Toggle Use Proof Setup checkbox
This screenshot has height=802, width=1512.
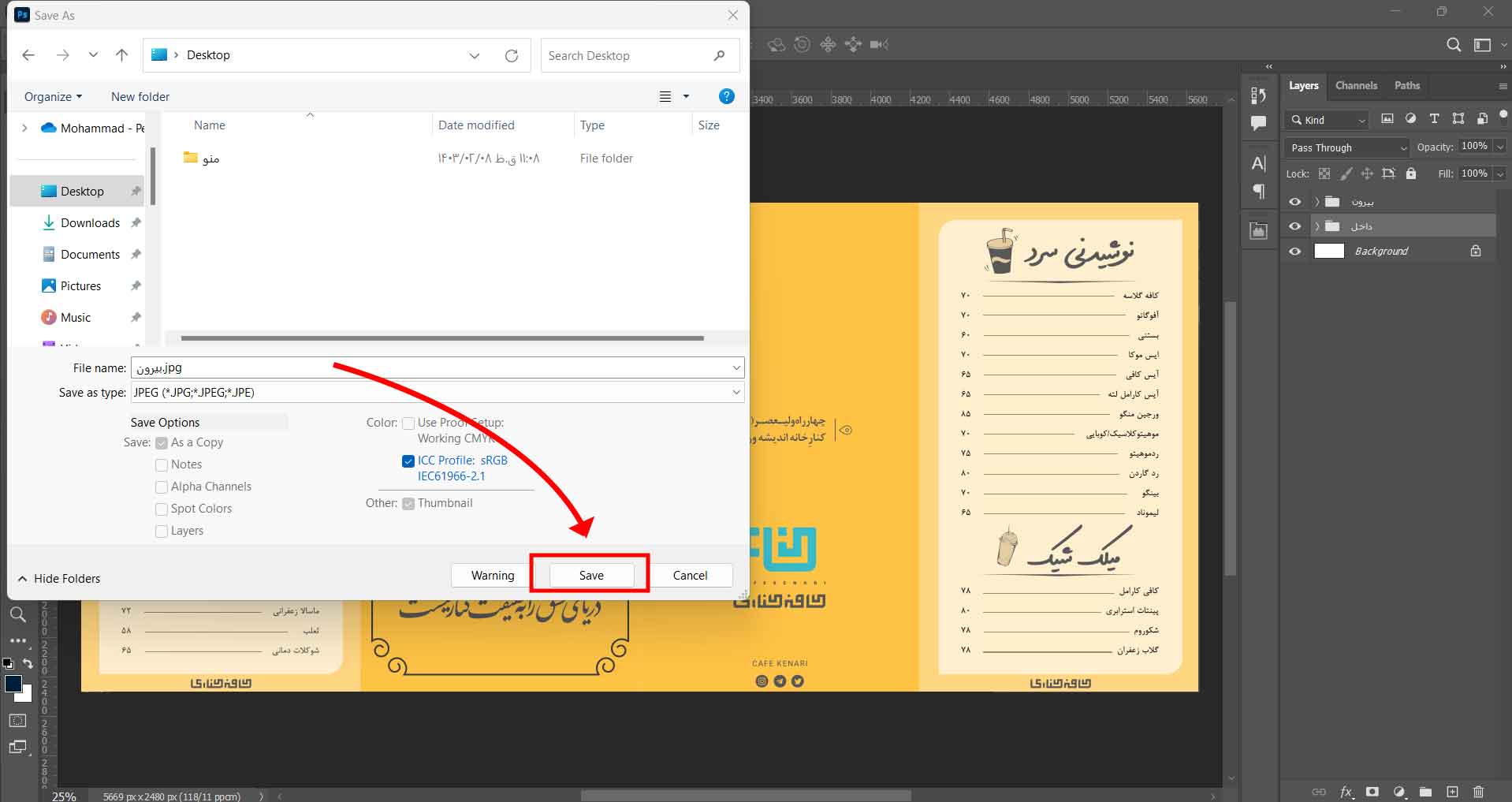pos(408,423)
